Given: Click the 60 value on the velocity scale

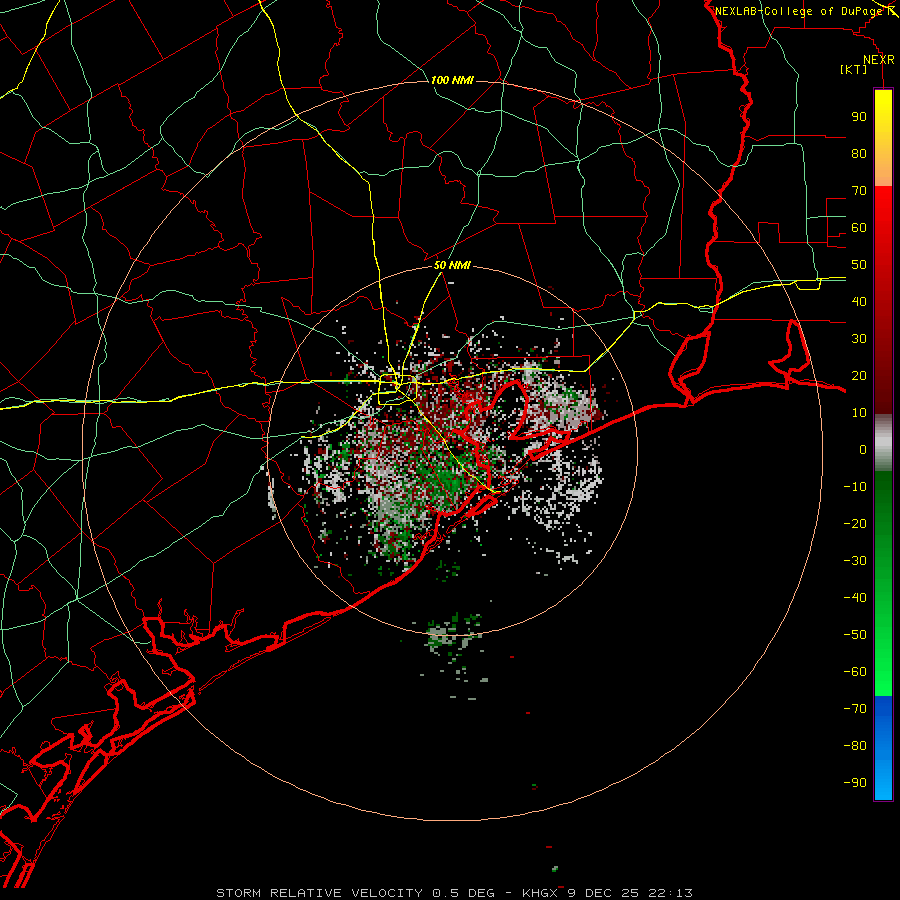Looking at the screenshot, I should [859, 228].
